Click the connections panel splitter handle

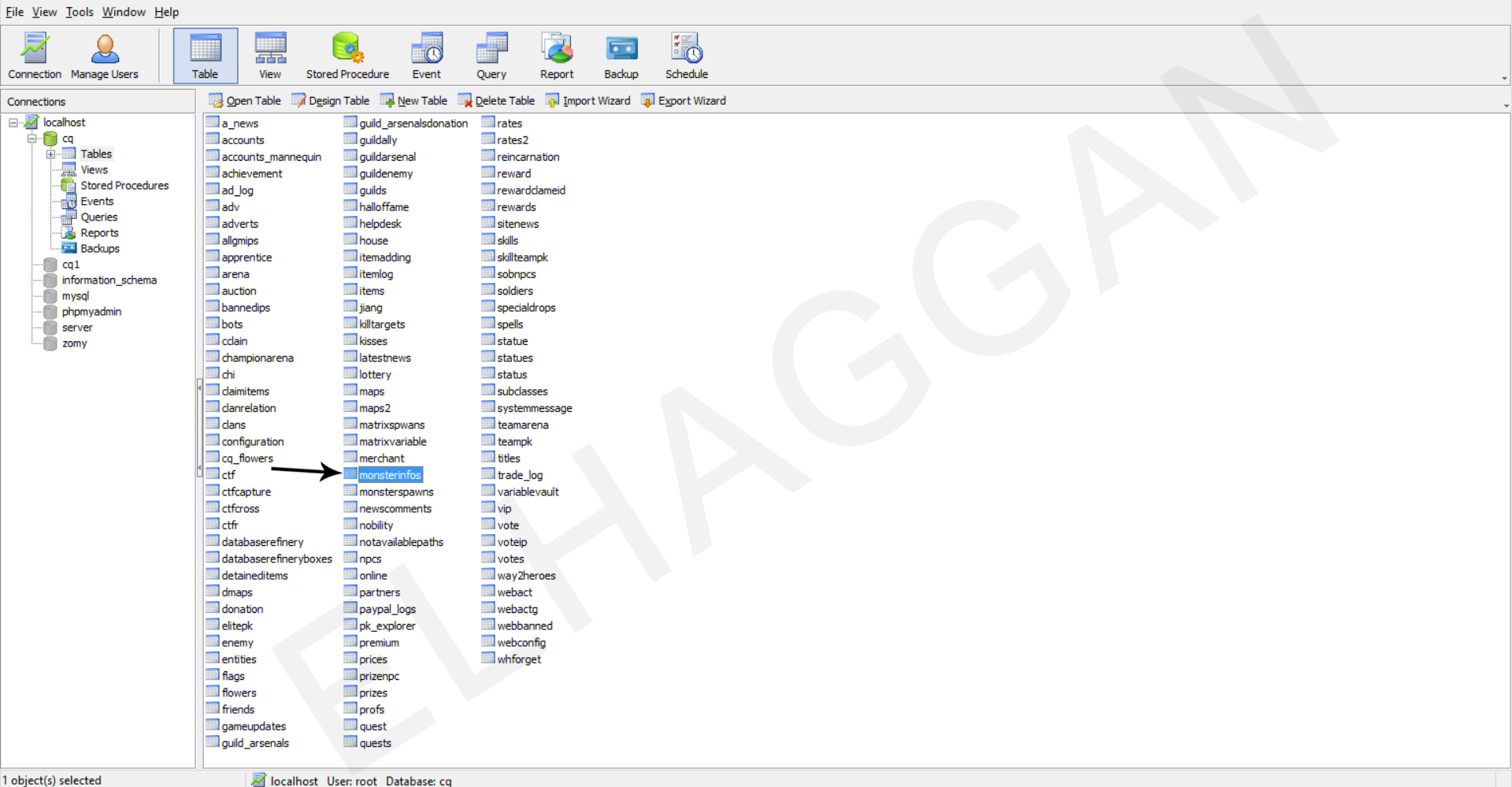(x=199, y=428)
